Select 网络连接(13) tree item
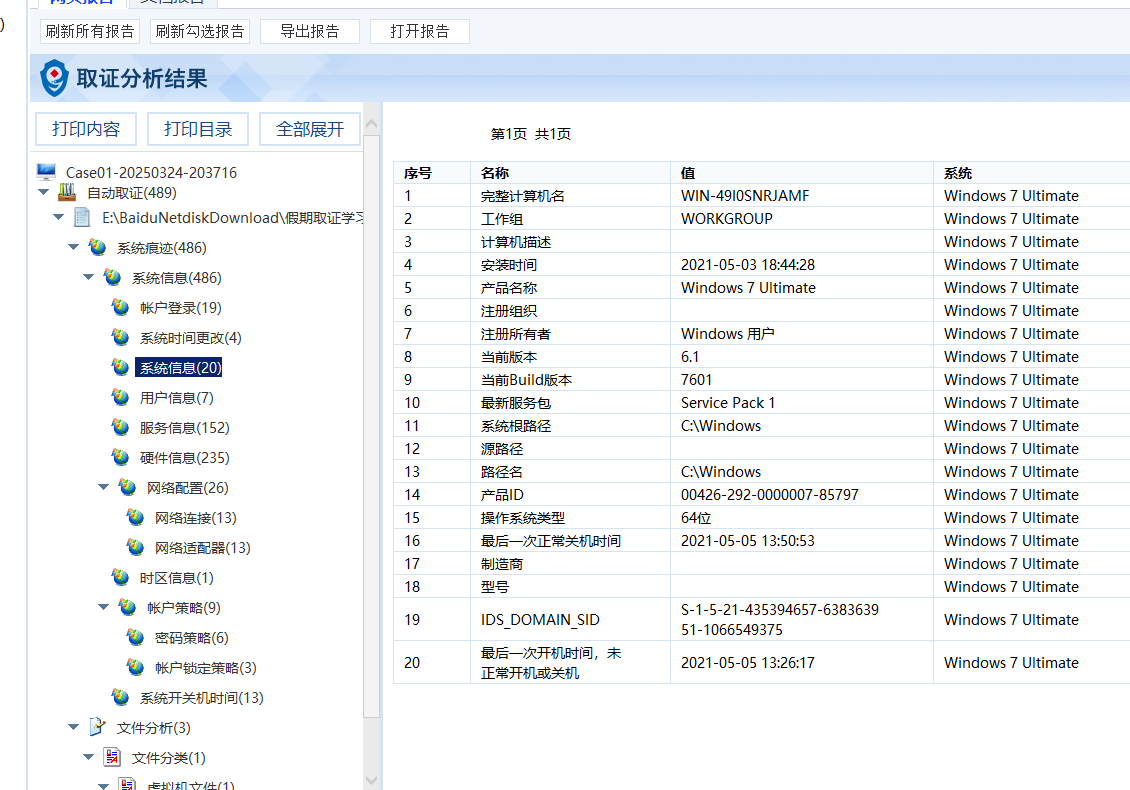Viewport: 1130px width, 790px height. point(195,518)
